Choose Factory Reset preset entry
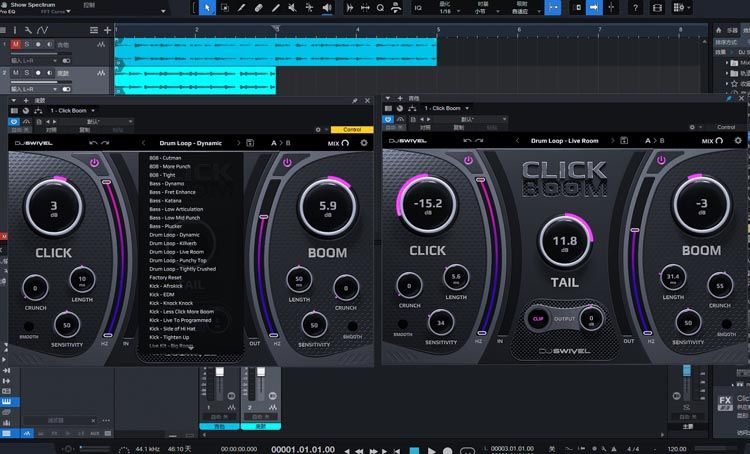 (165, 277)
